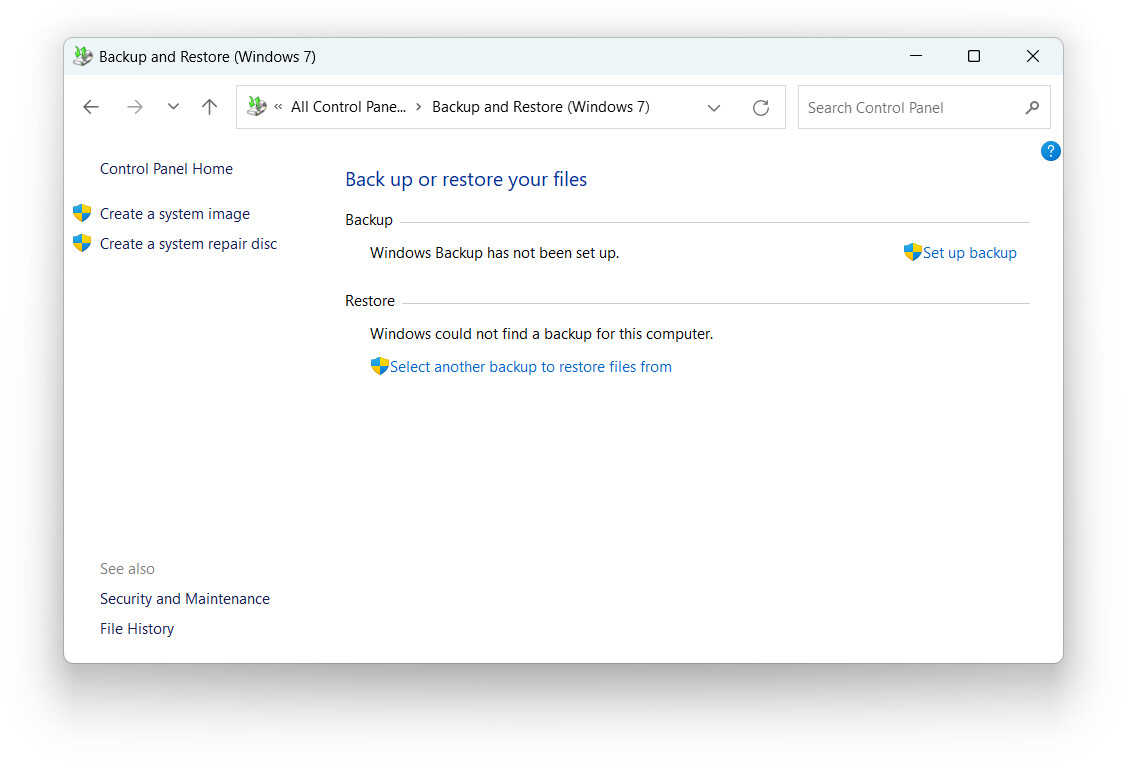
Task: Click the search magnifier icon
Action: pyautogui.click(x=1032, y=108)
